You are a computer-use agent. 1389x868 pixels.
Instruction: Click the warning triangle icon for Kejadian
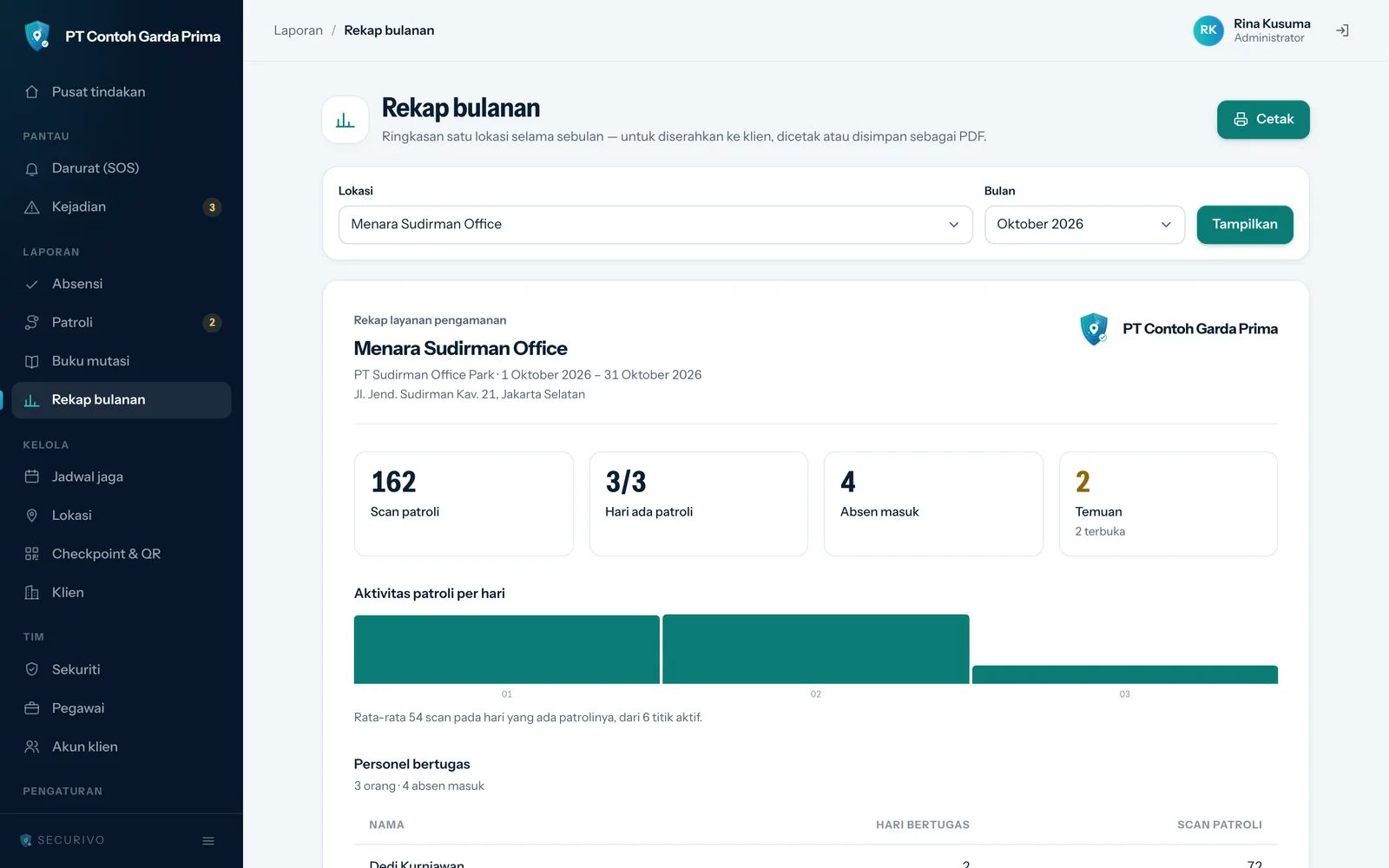32,207
